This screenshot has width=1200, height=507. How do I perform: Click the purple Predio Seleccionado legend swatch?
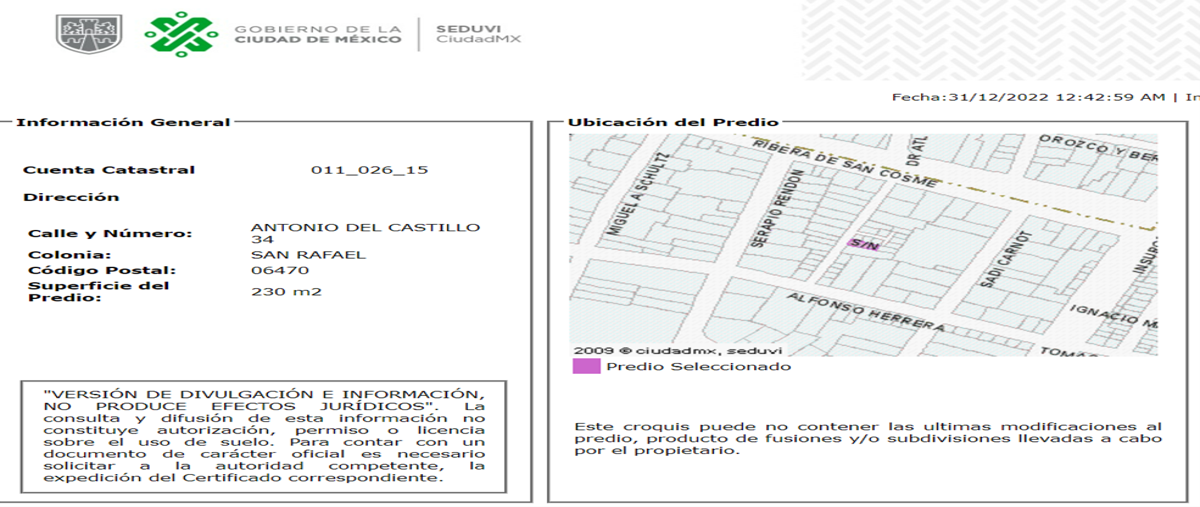point(585,366)
